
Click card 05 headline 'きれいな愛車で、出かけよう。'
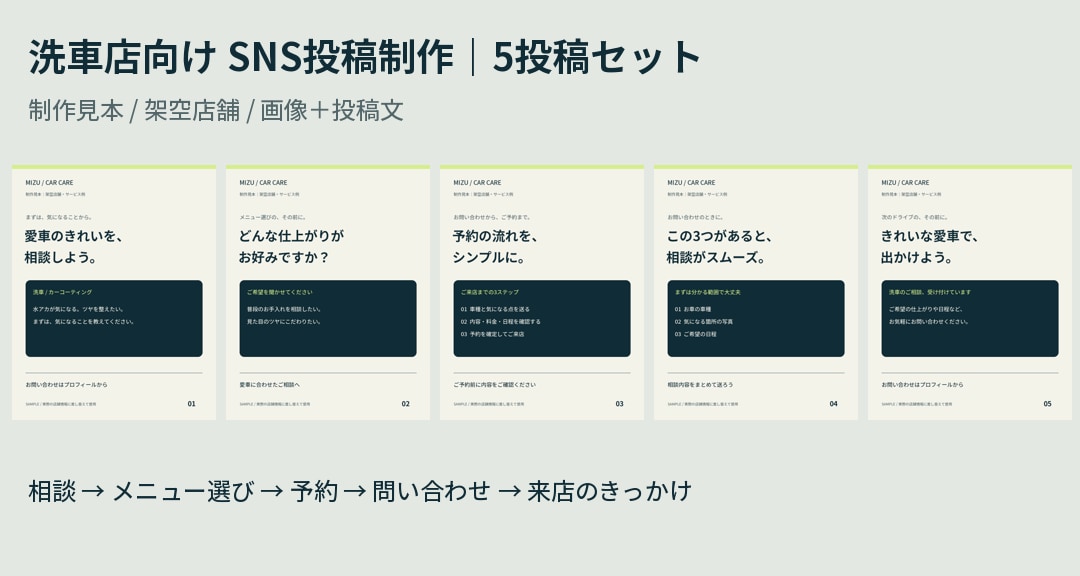click(x=929, y=247)
